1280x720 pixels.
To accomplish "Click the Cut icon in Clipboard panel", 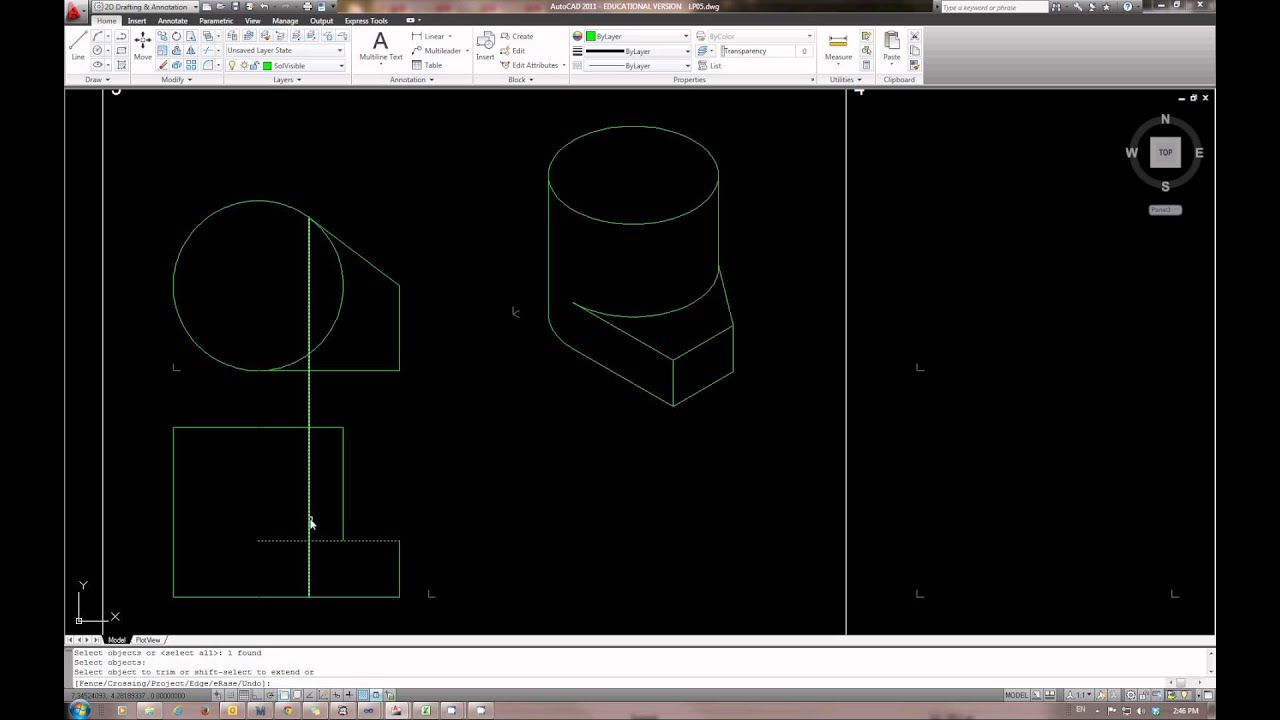I will (914, 36).
